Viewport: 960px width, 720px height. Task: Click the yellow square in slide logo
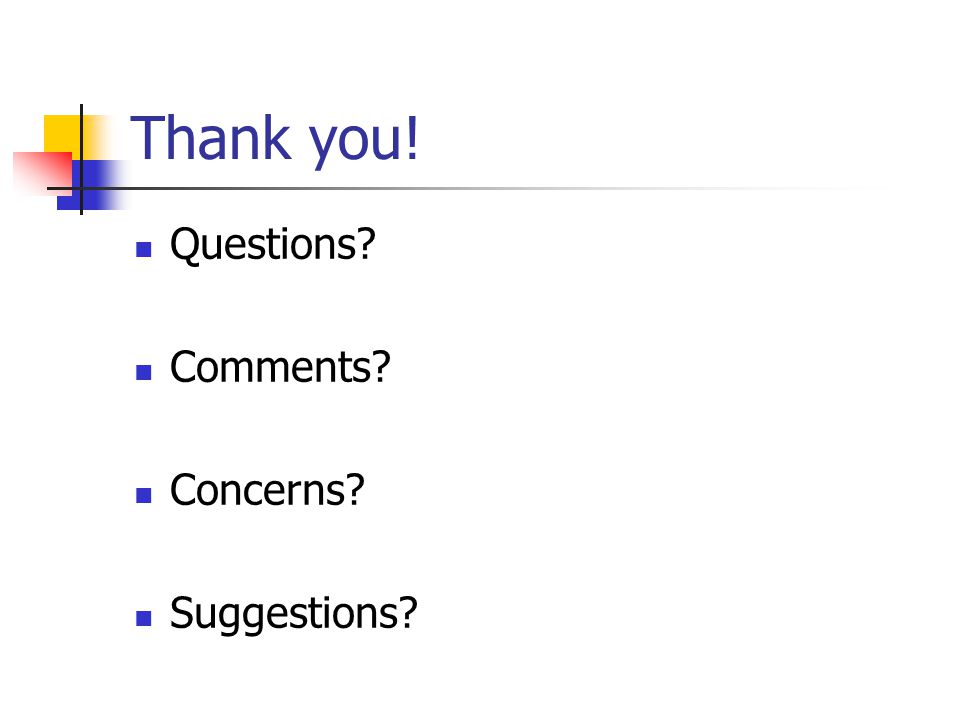[63, 133]
